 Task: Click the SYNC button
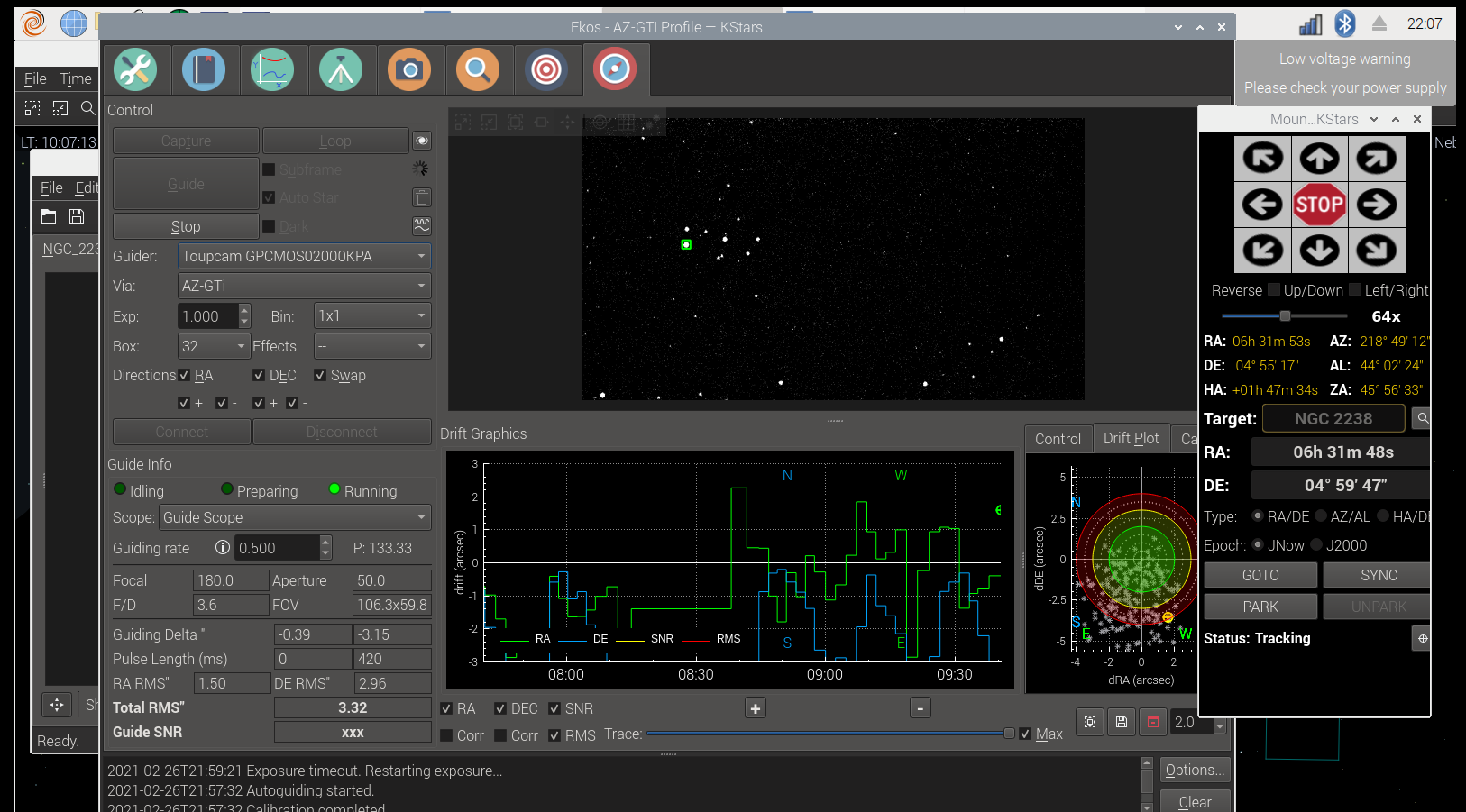[1379, 575]
